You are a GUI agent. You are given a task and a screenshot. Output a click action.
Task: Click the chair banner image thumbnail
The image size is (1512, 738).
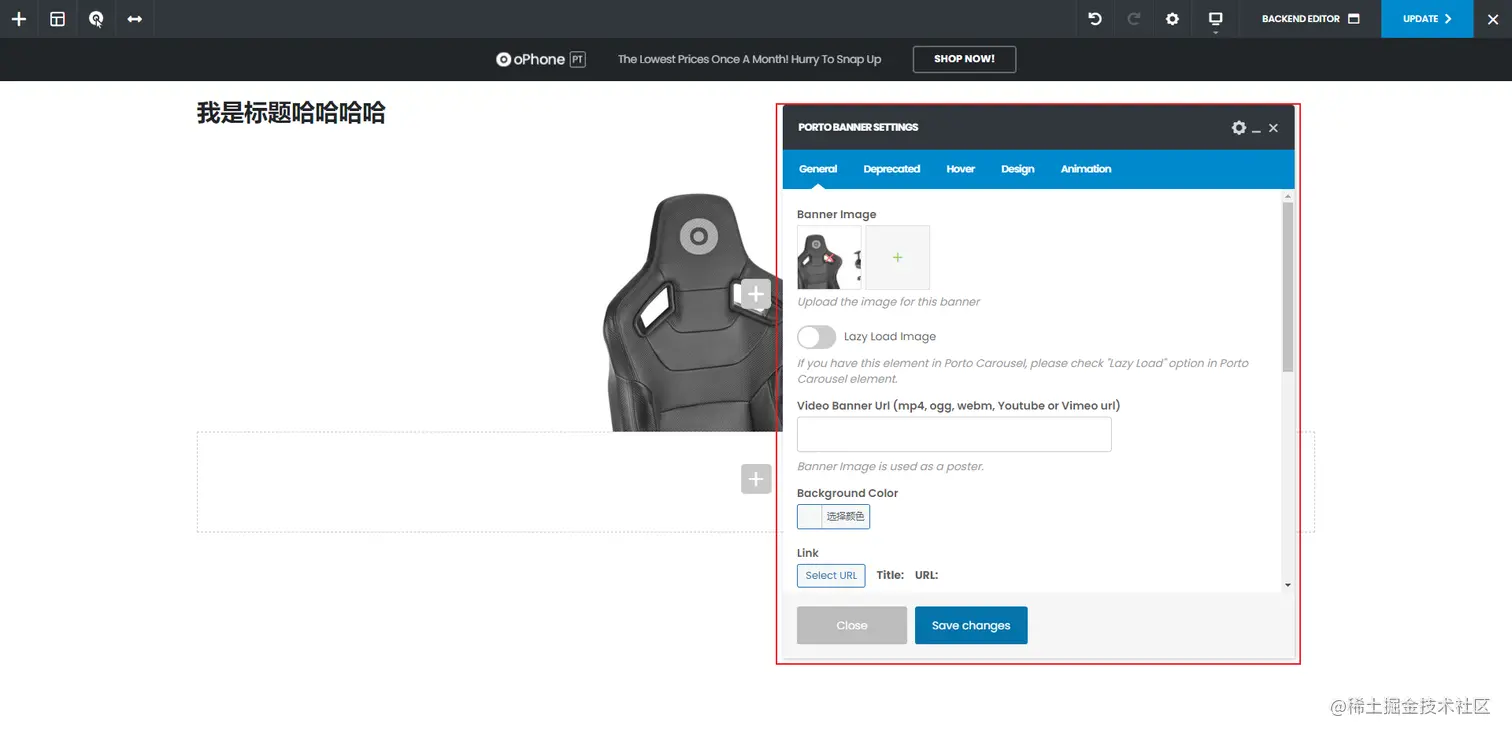(x=829, y=257)
